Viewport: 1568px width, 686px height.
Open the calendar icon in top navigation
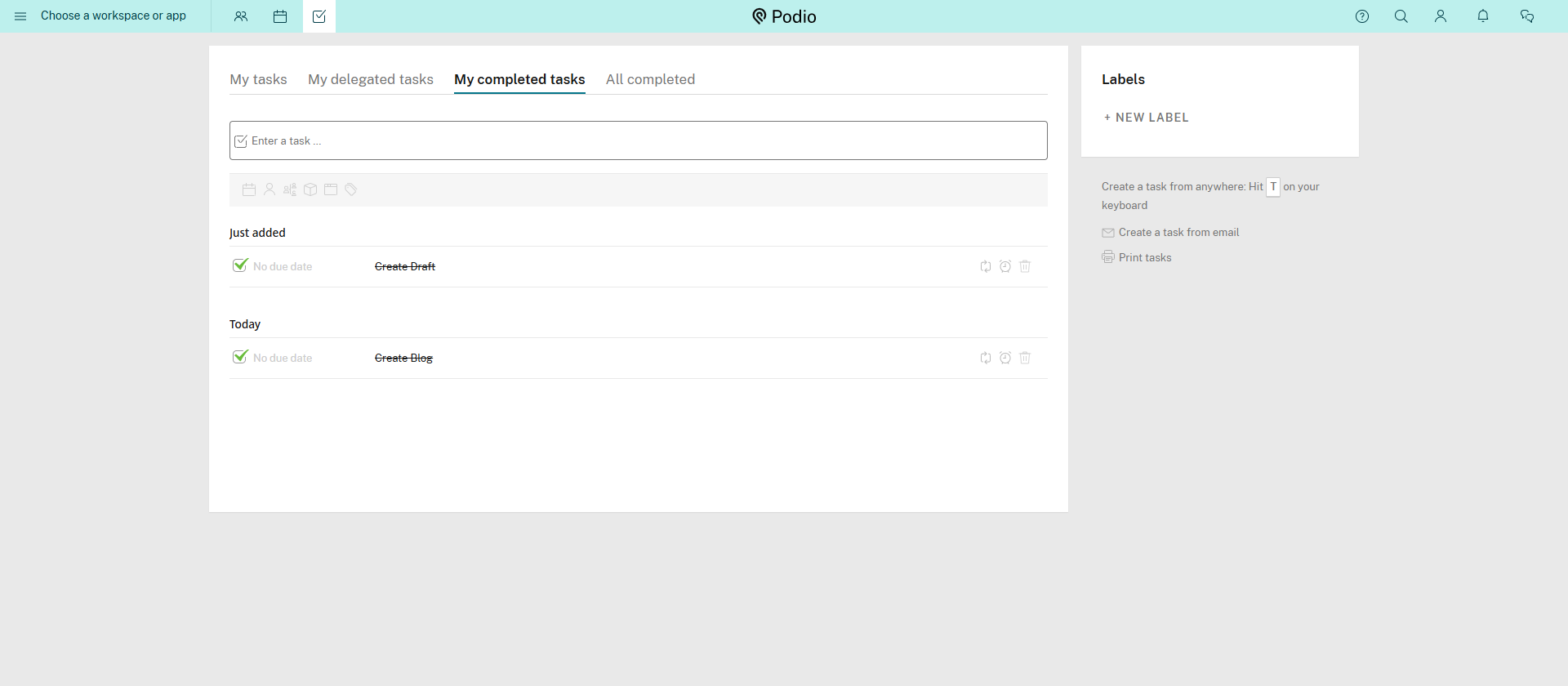click(x=280, y=16)
